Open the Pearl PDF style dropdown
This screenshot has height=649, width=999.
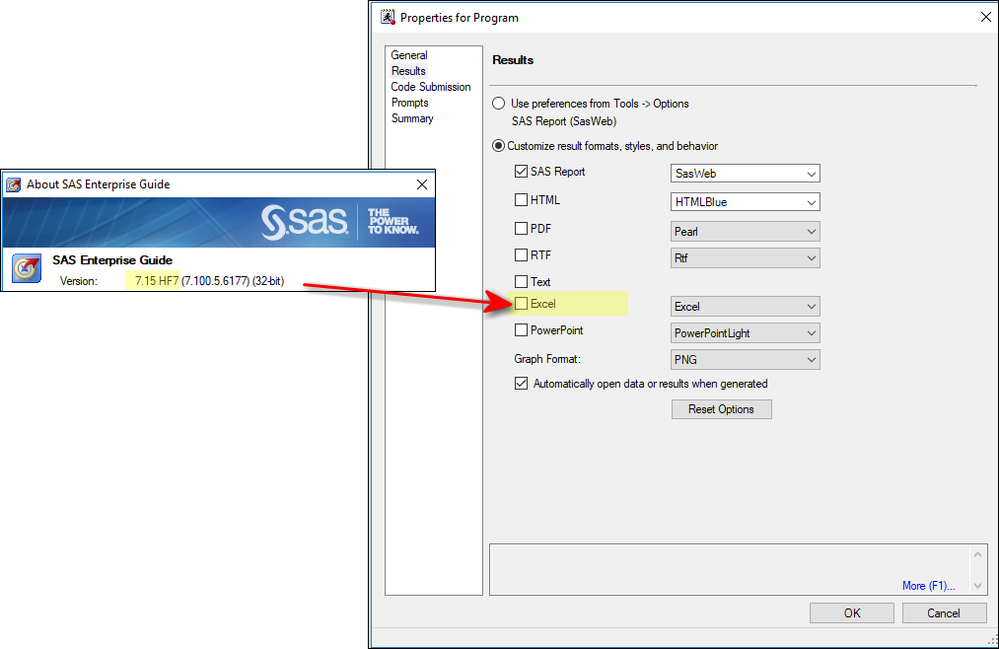point(745,231)
